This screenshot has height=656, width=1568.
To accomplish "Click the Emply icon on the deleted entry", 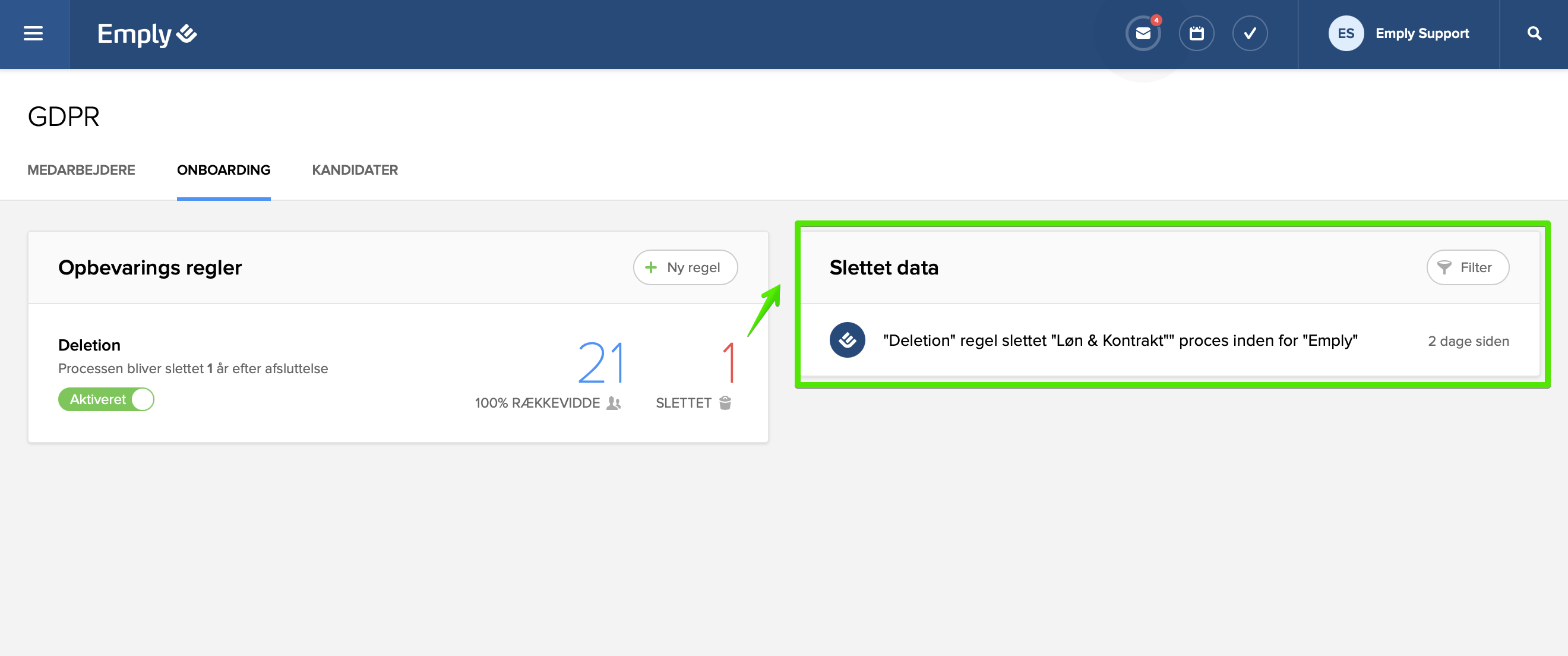I will pyautogui.click(x=847, y=340).
